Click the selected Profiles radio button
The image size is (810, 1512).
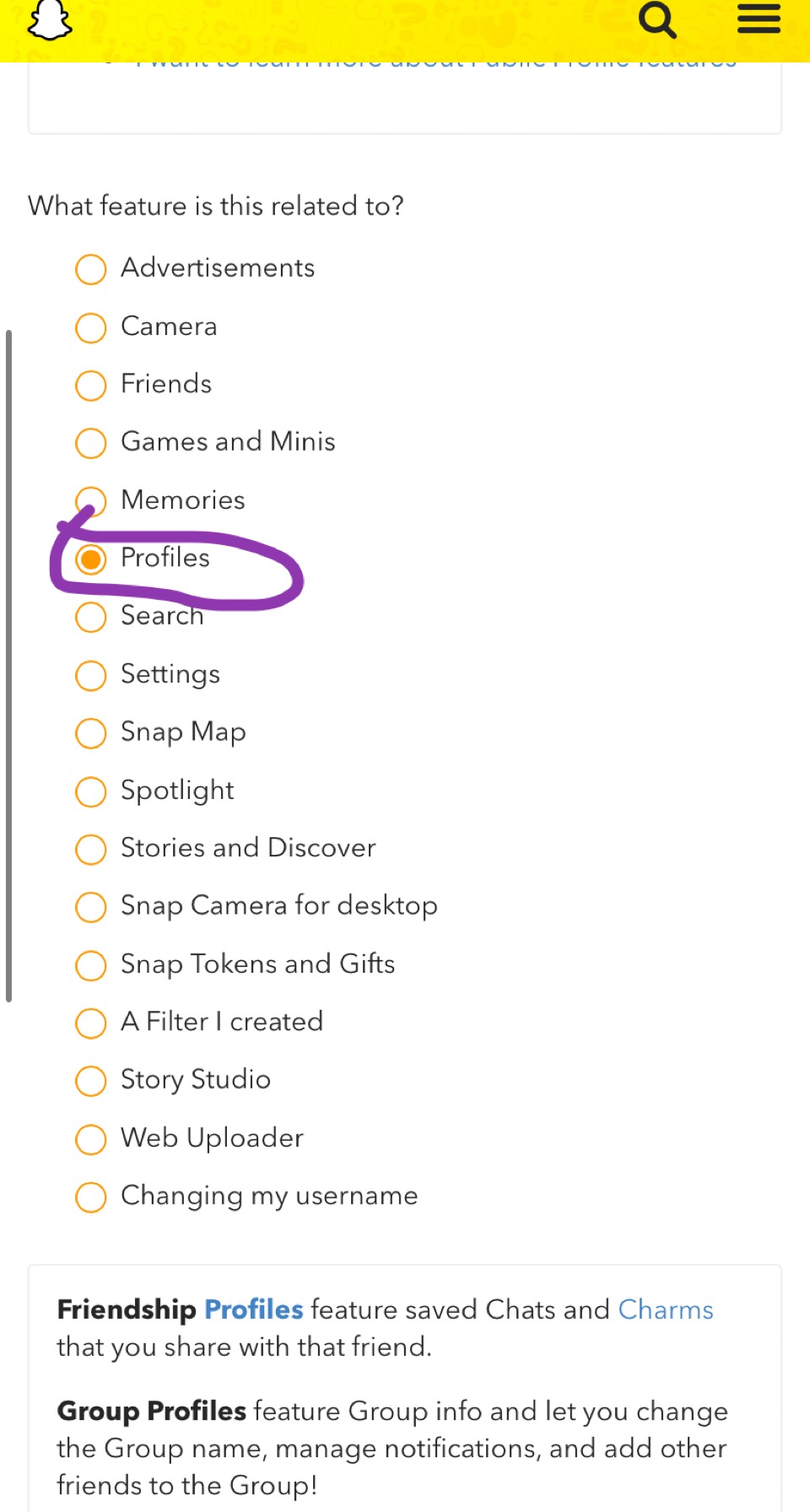(90, 559)
